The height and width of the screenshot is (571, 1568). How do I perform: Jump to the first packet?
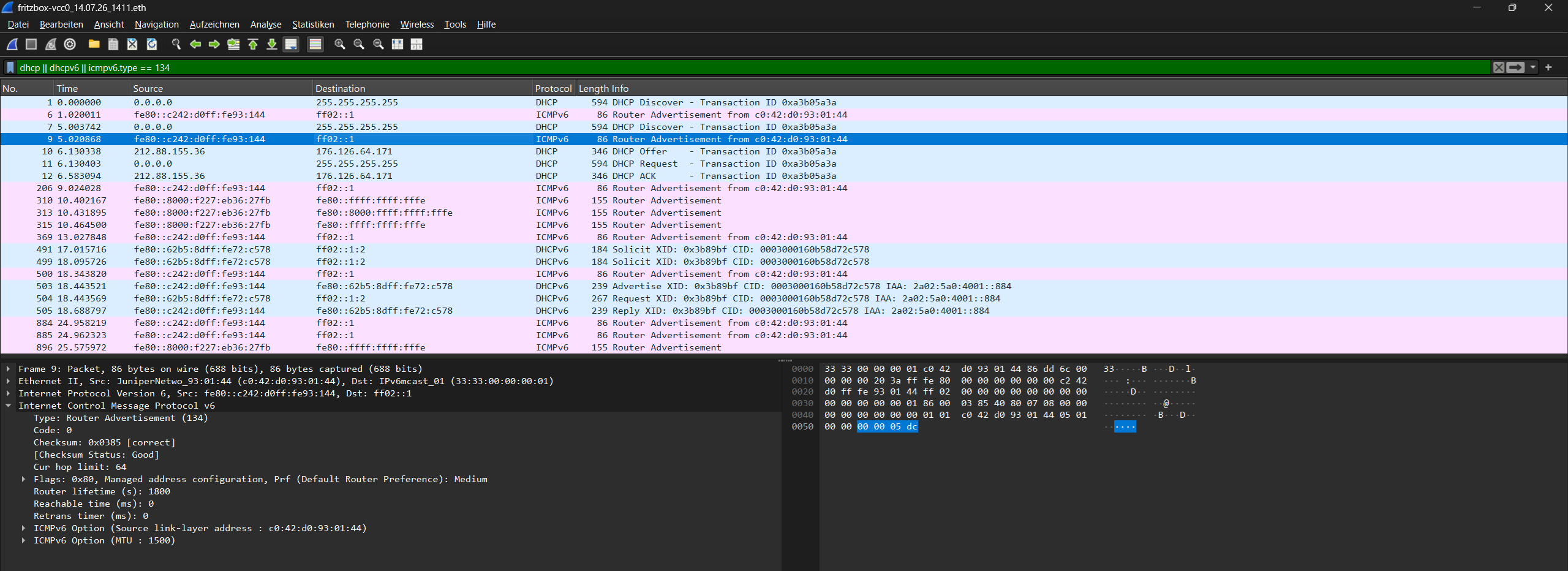coord(253,44)
